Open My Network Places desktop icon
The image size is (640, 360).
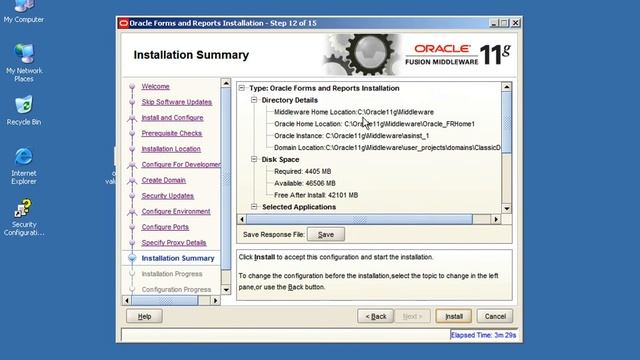tap(24, 62)
